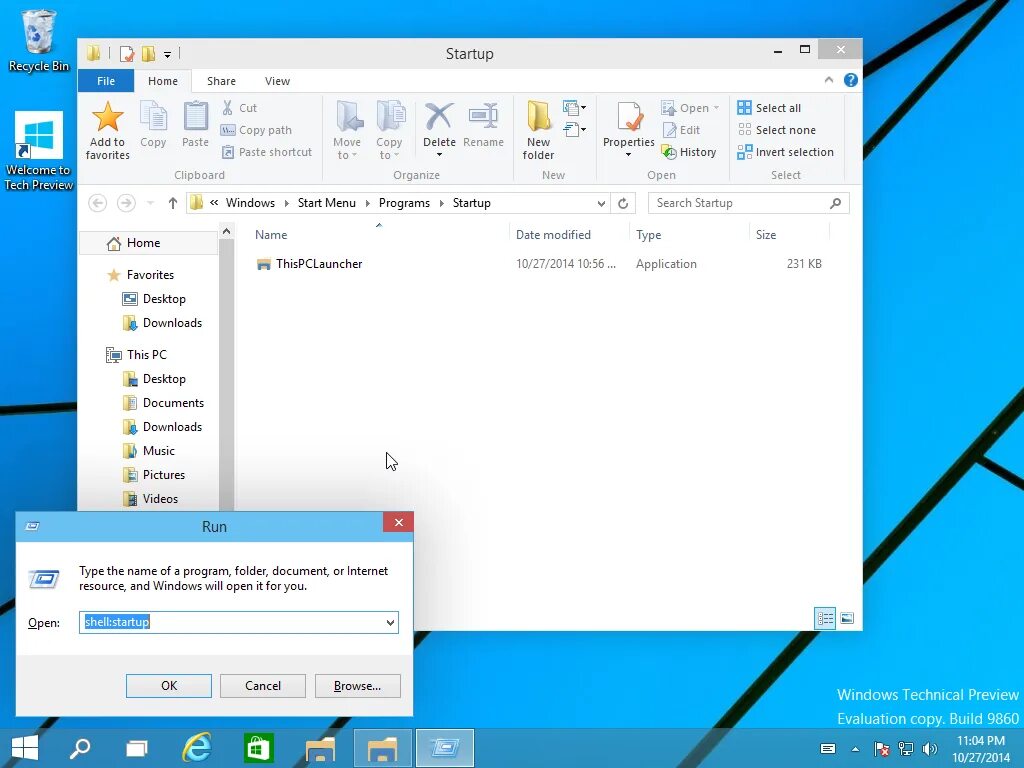Open the Copy to menu

pyautogui.click(x=389, y=131)
